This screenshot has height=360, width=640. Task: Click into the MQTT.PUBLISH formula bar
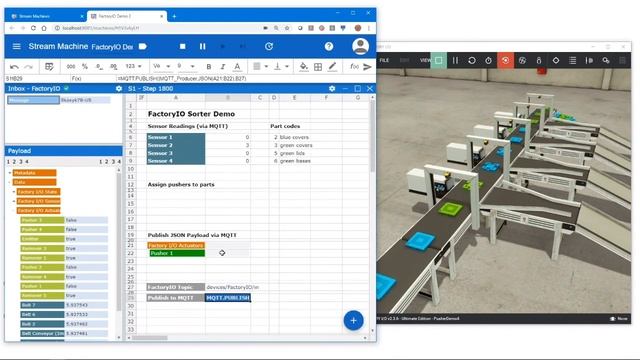(x=245, y=78)
